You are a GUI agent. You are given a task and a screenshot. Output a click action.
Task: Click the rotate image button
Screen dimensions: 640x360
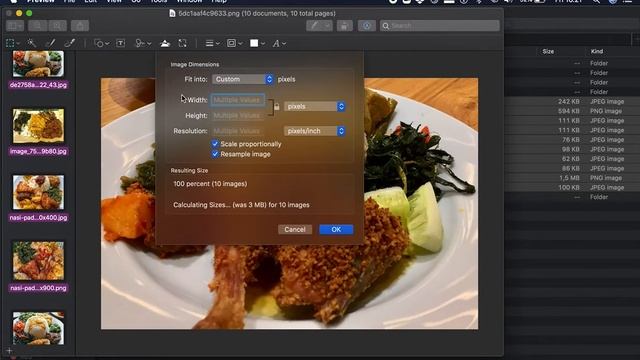click(344, 26)
